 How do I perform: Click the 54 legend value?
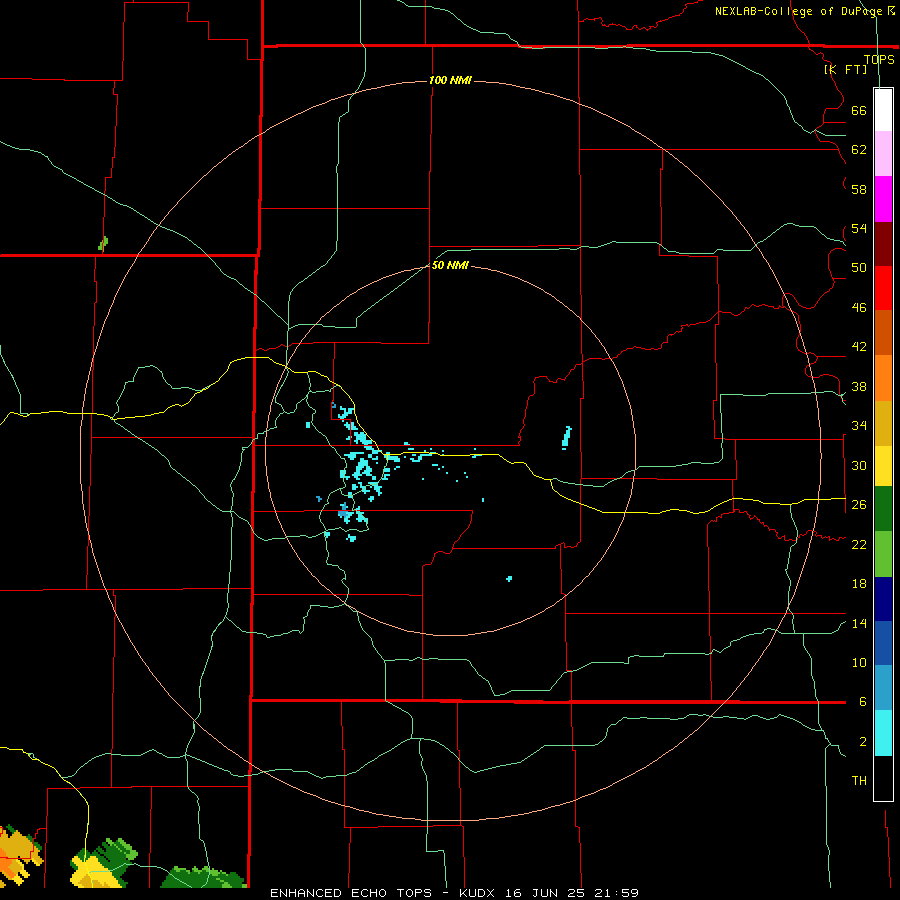(859, 228)
